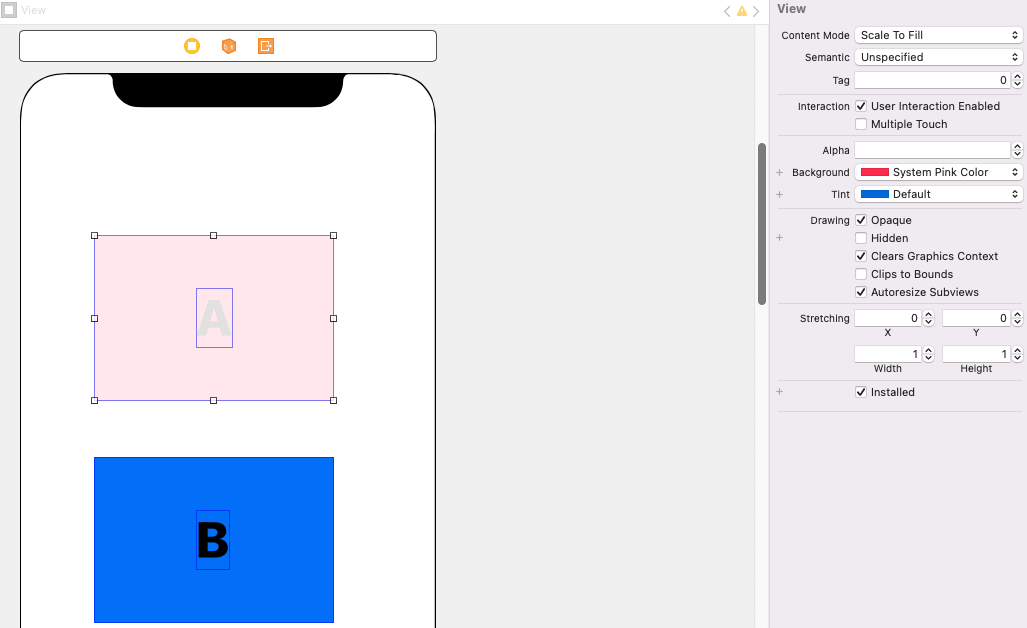Toggle the Installed checkbox
Screen dimensions: 1027x628
861,392
